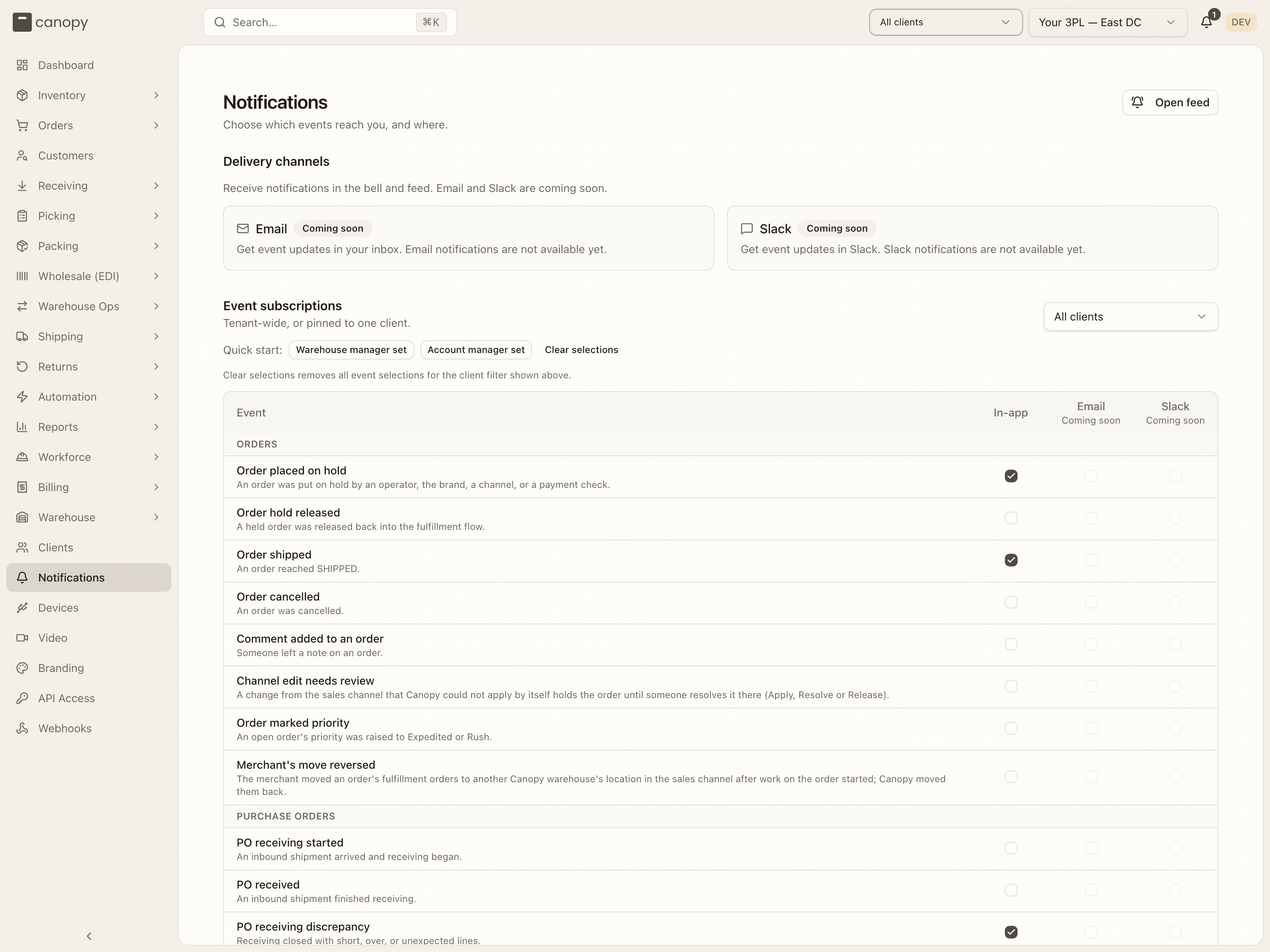Click the Warehouse Ops swap-arrows icon
The width and height of the screenshot is (1270, 952).
(22, 307)
